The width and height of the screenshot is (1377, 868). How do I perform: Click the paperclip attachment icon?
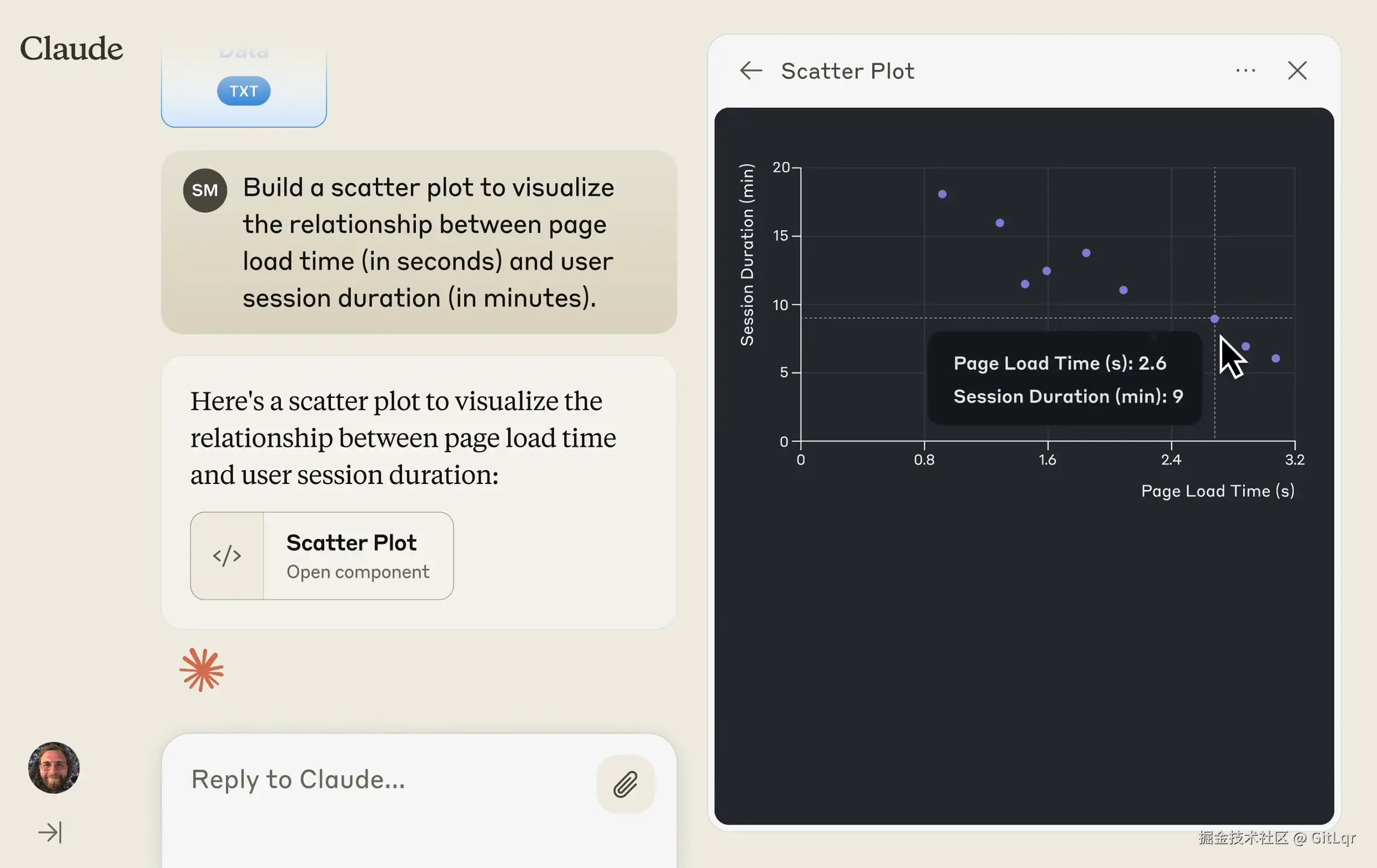click(625, 784)
